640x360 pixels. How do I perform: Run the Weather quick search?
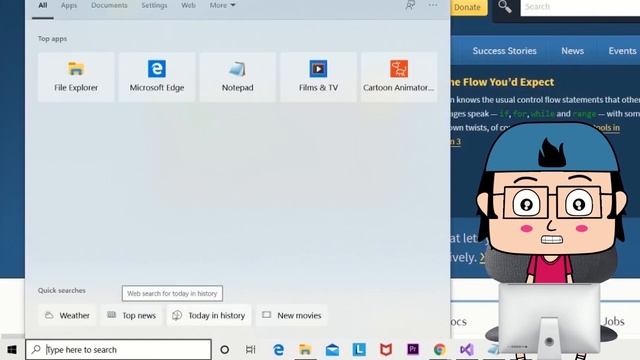tap(67, 316)
